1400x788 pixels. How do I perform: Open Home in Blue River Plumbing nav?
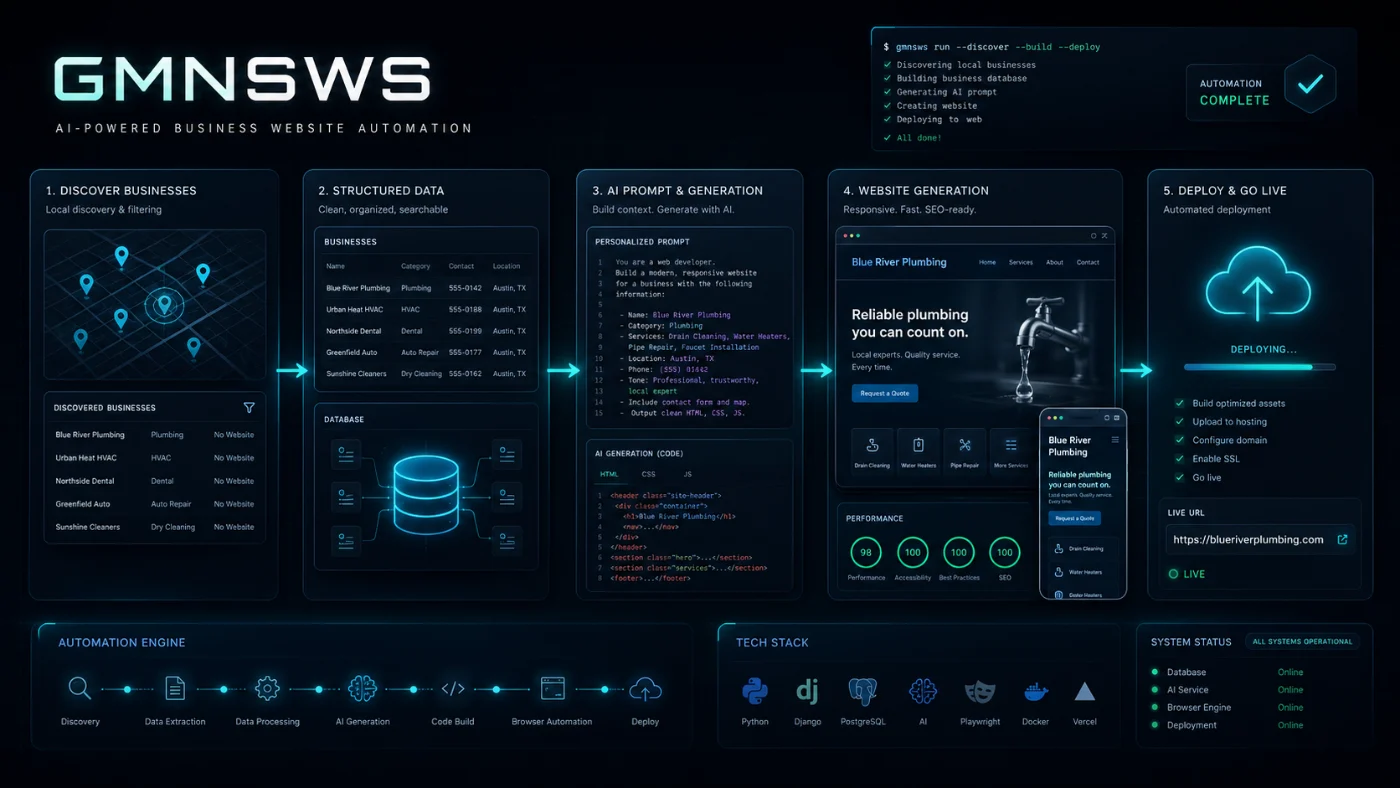(x=987, y=262)
